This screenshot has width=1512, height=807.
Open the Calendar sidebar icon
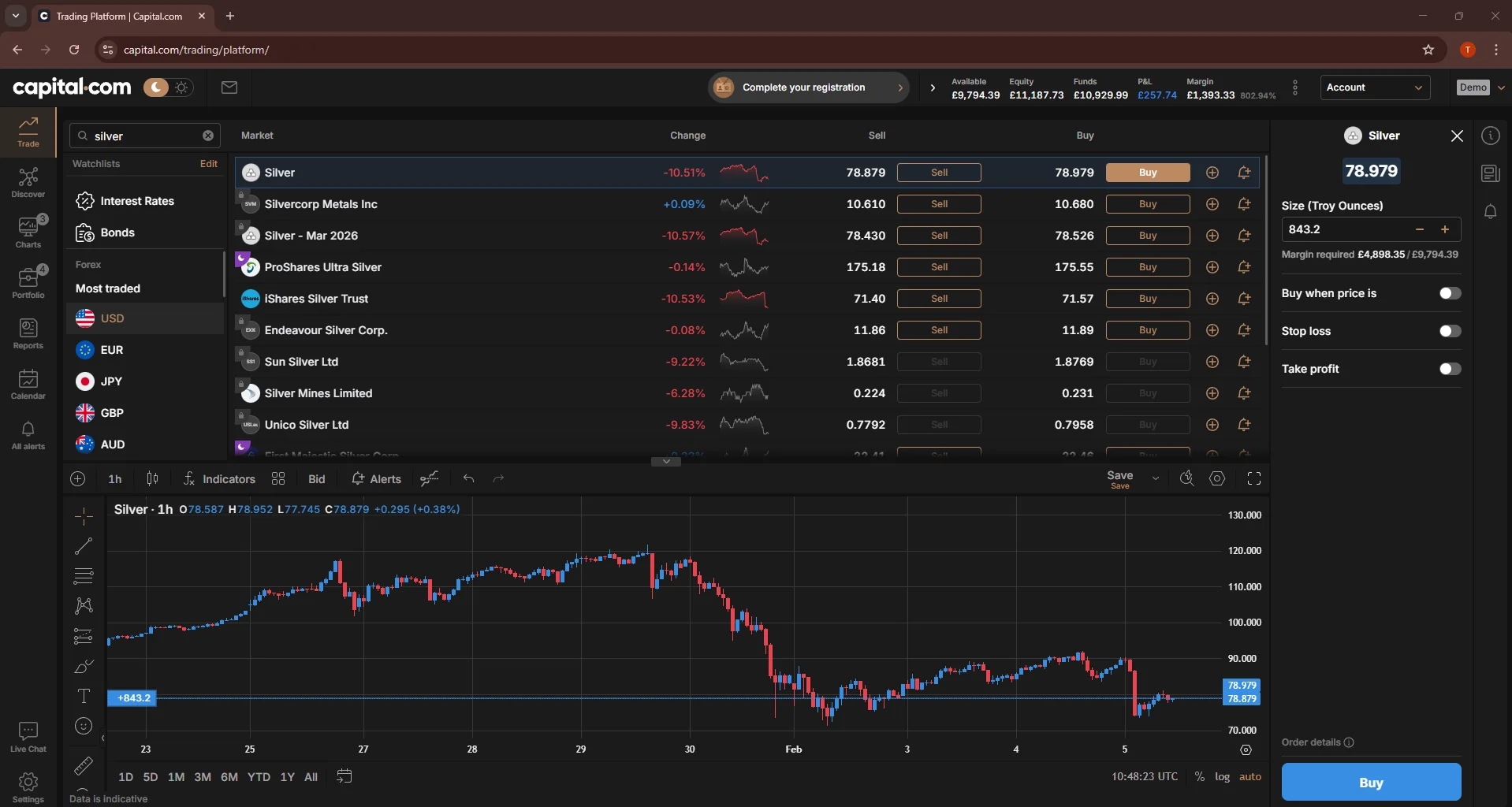coord(28,384)
